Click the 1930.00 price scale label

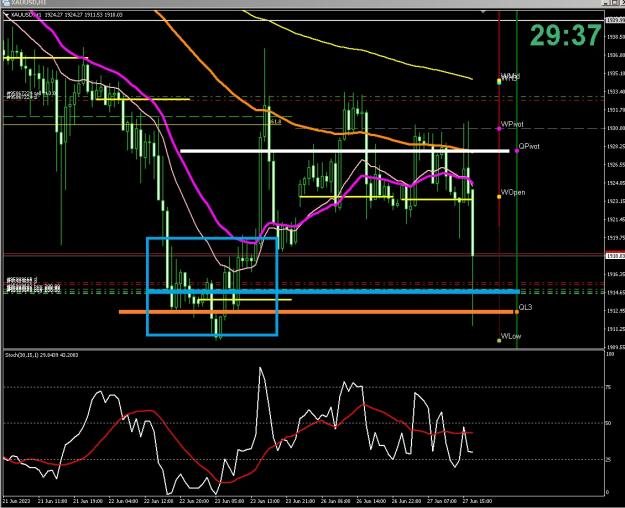[x=615, y=128]
